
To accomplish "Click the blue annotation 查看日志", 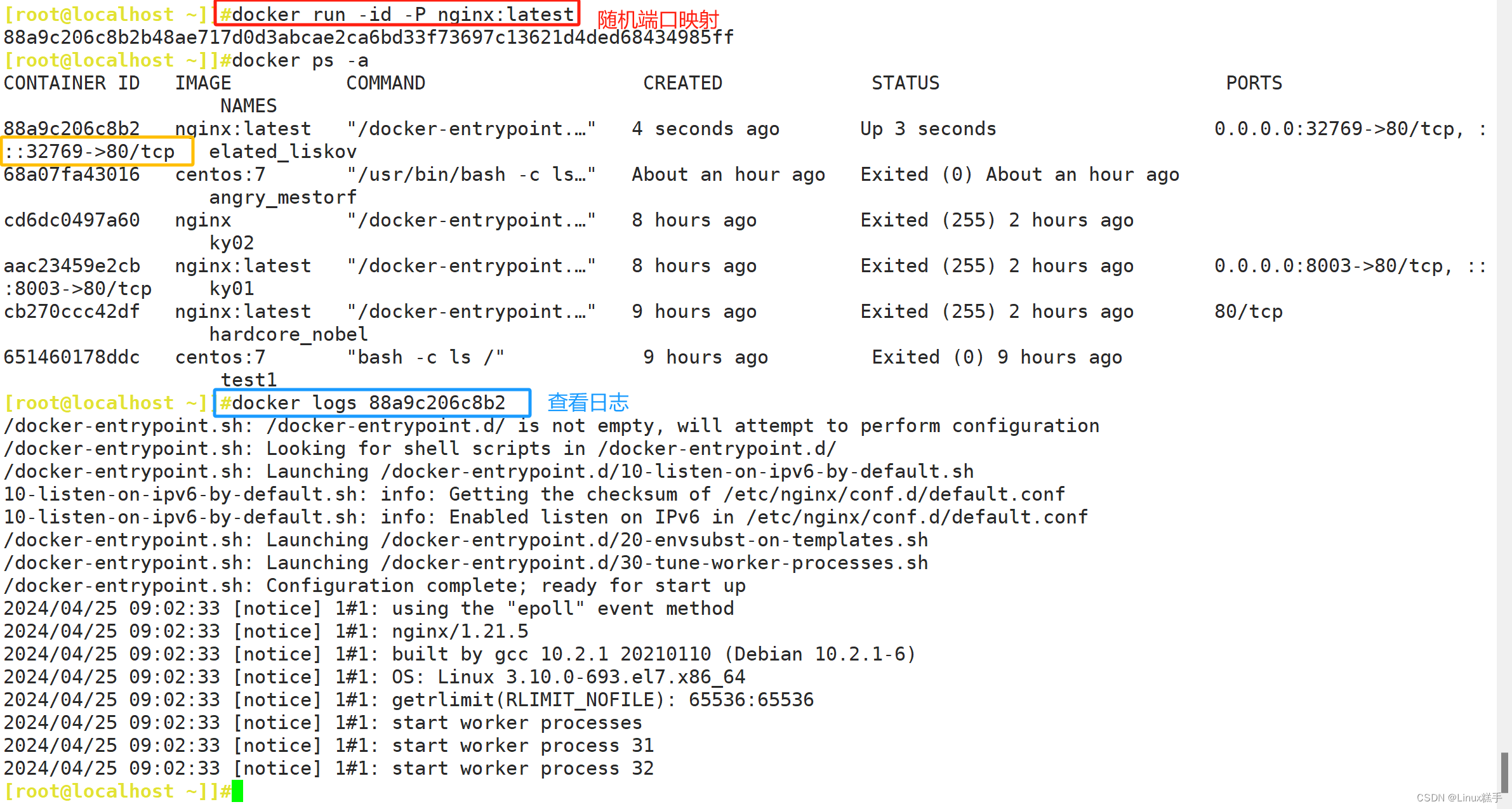I will point(588,402).
